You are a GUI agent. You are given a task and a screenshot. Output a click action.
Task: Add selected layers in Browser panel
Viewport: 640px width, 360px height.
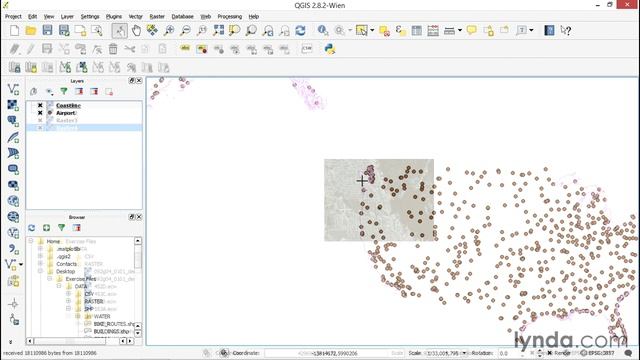click(47, 228)
